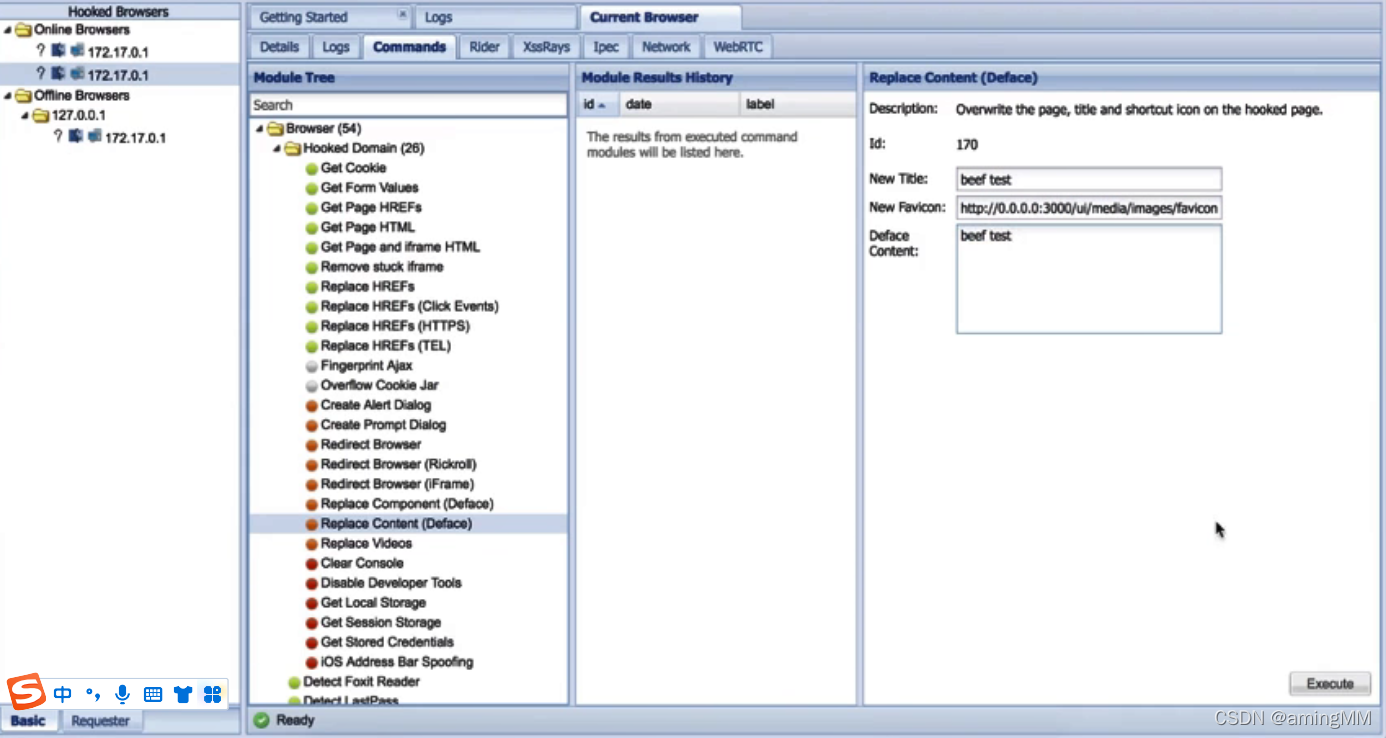Select the Replace Videos module
1386x738 pixels.
[366, 544]
